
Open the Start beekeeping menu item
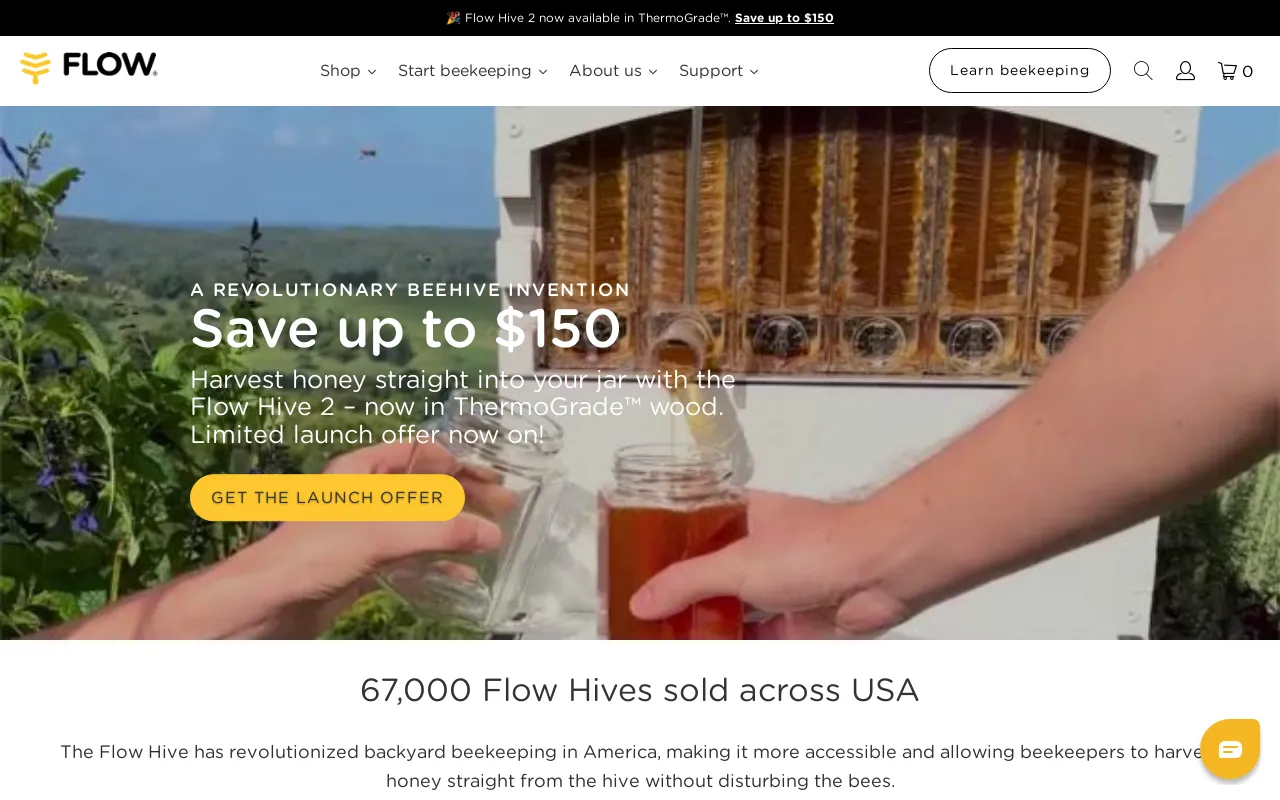point(465,71)
